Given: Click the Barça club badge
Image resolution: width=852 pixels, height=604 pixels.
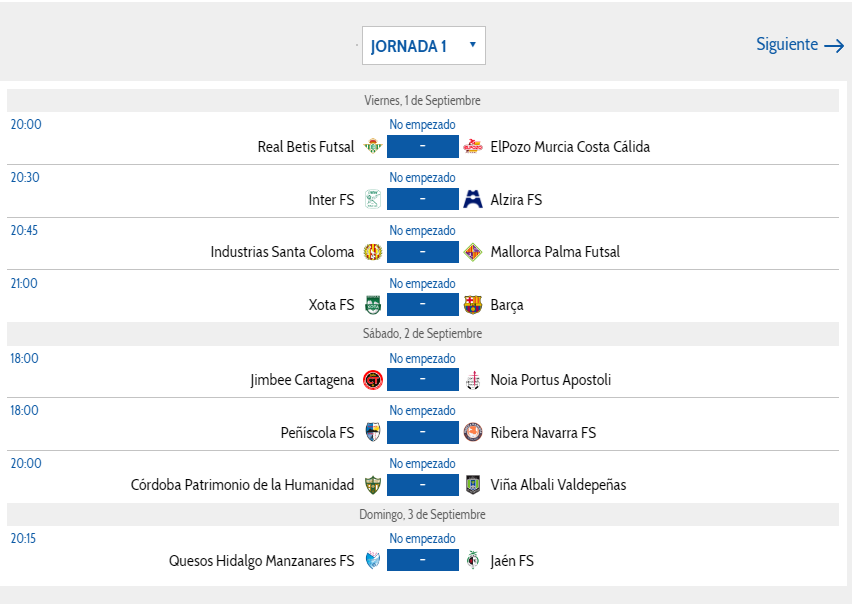Looking at the screenshot, I should (x=473, y=305).
